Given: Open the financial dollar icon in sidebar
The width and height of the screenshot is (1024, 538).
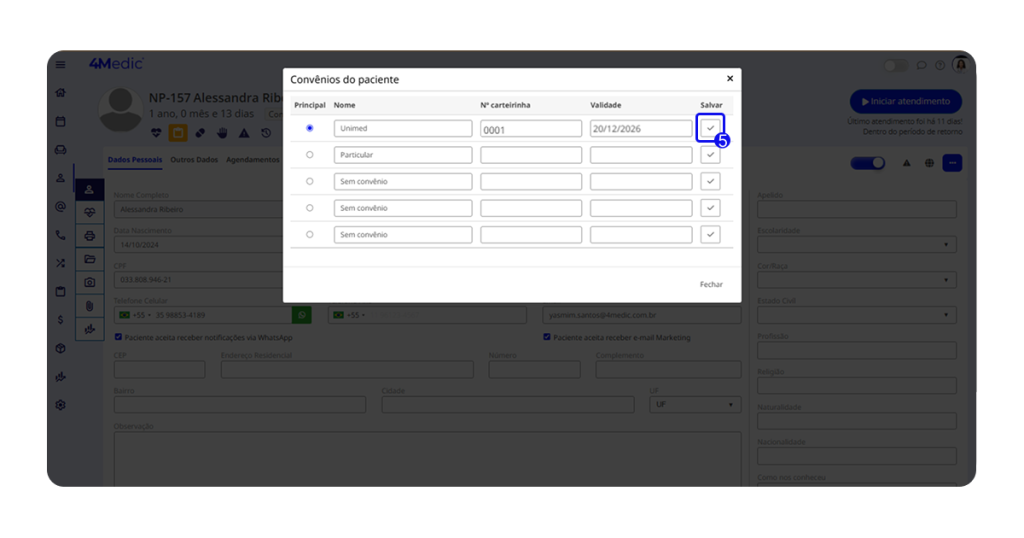Looking at the screenshot, I should pos(61,320).
